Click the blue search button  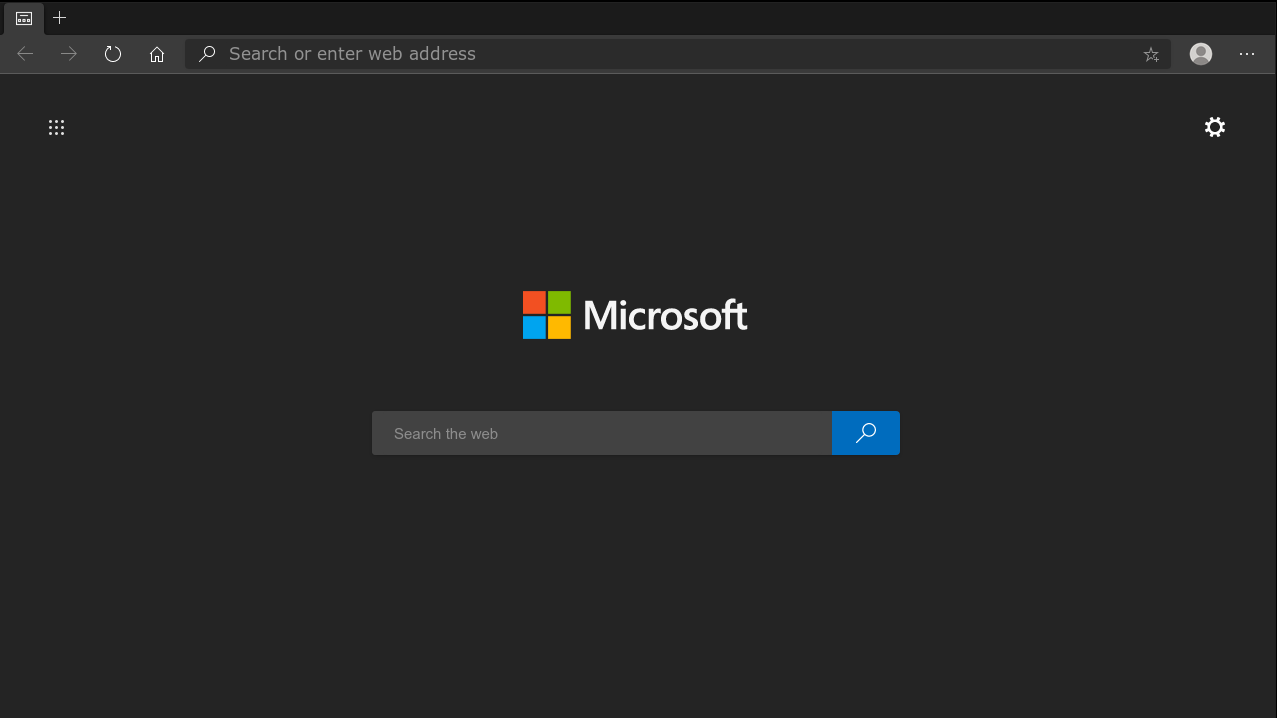pyautogui.click(x=866, y=433)
